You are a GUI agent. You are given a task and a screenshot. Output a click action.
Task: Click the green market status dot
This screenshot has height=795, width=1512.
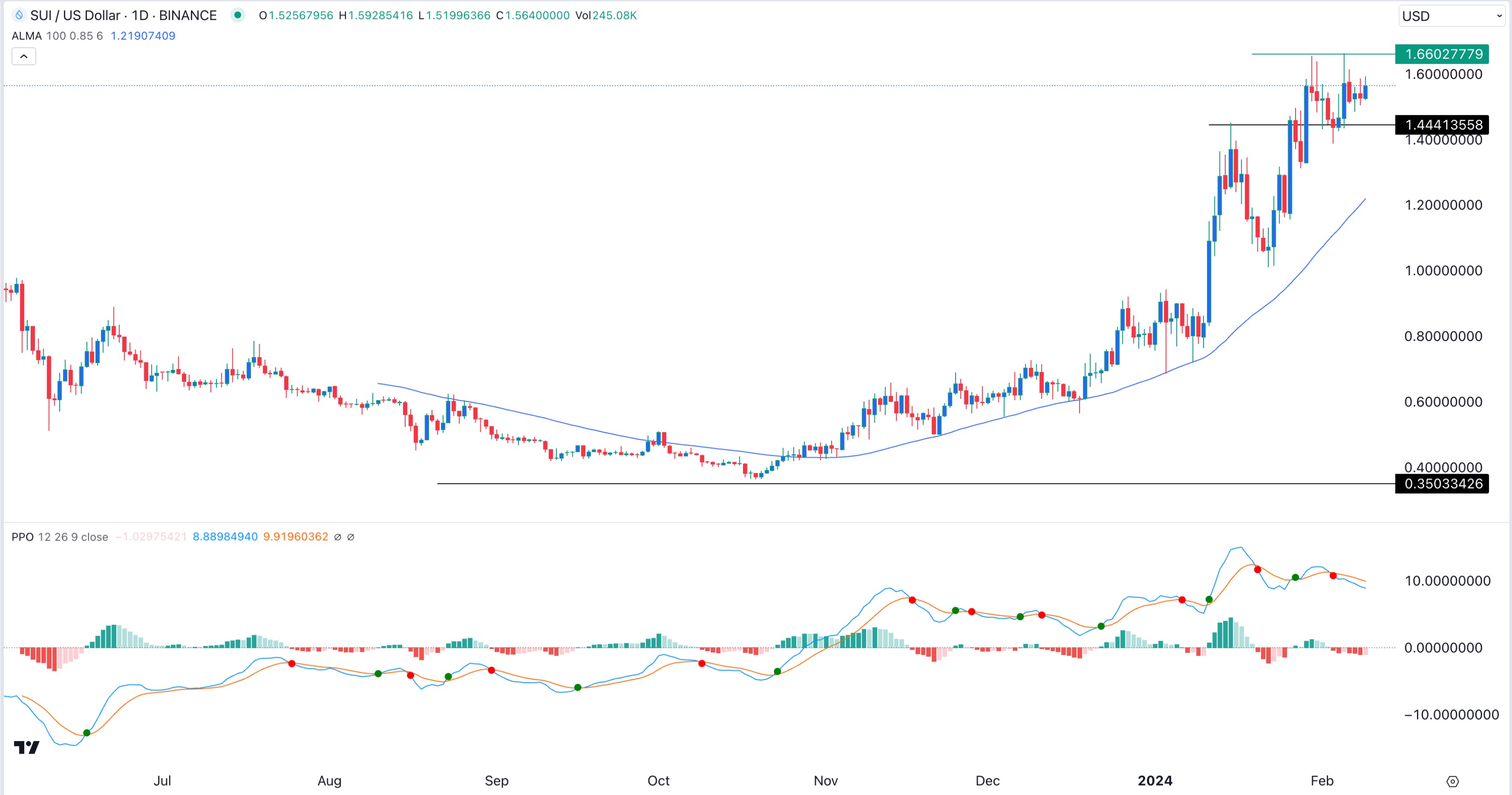pos(237,15)
